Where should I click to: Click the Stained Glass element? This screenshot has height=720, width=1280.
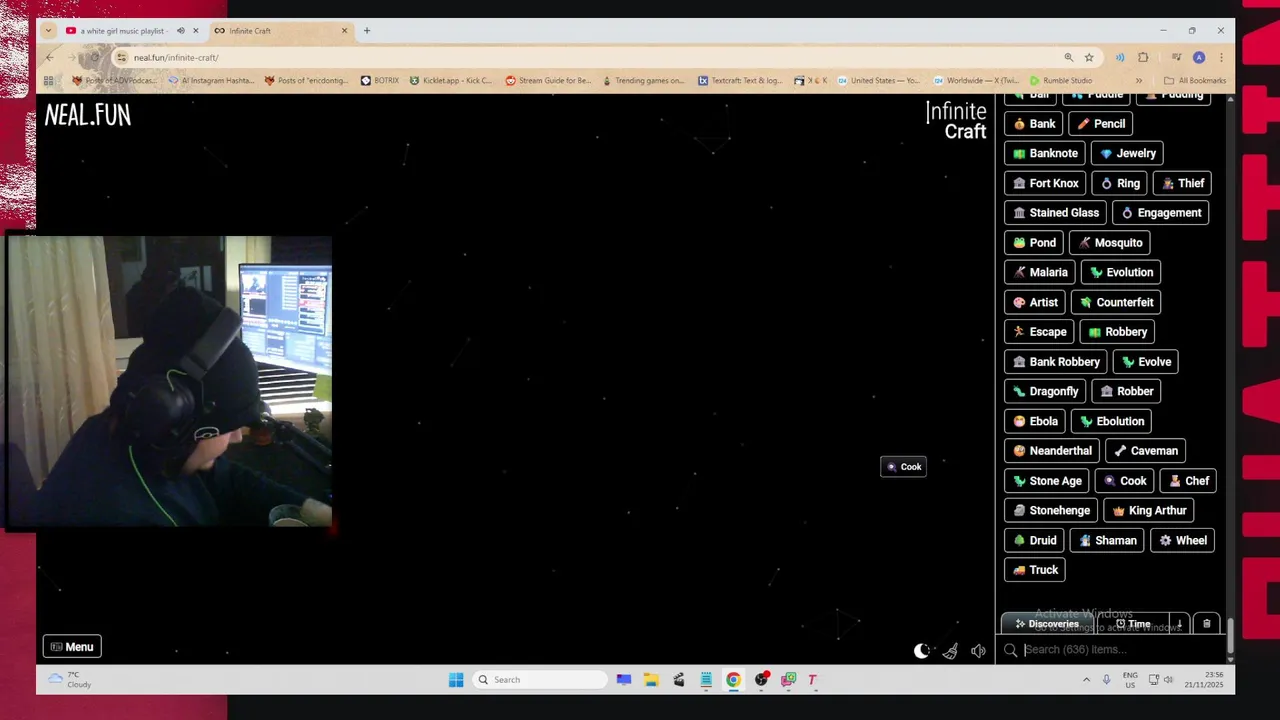[x=1055, y=213]
